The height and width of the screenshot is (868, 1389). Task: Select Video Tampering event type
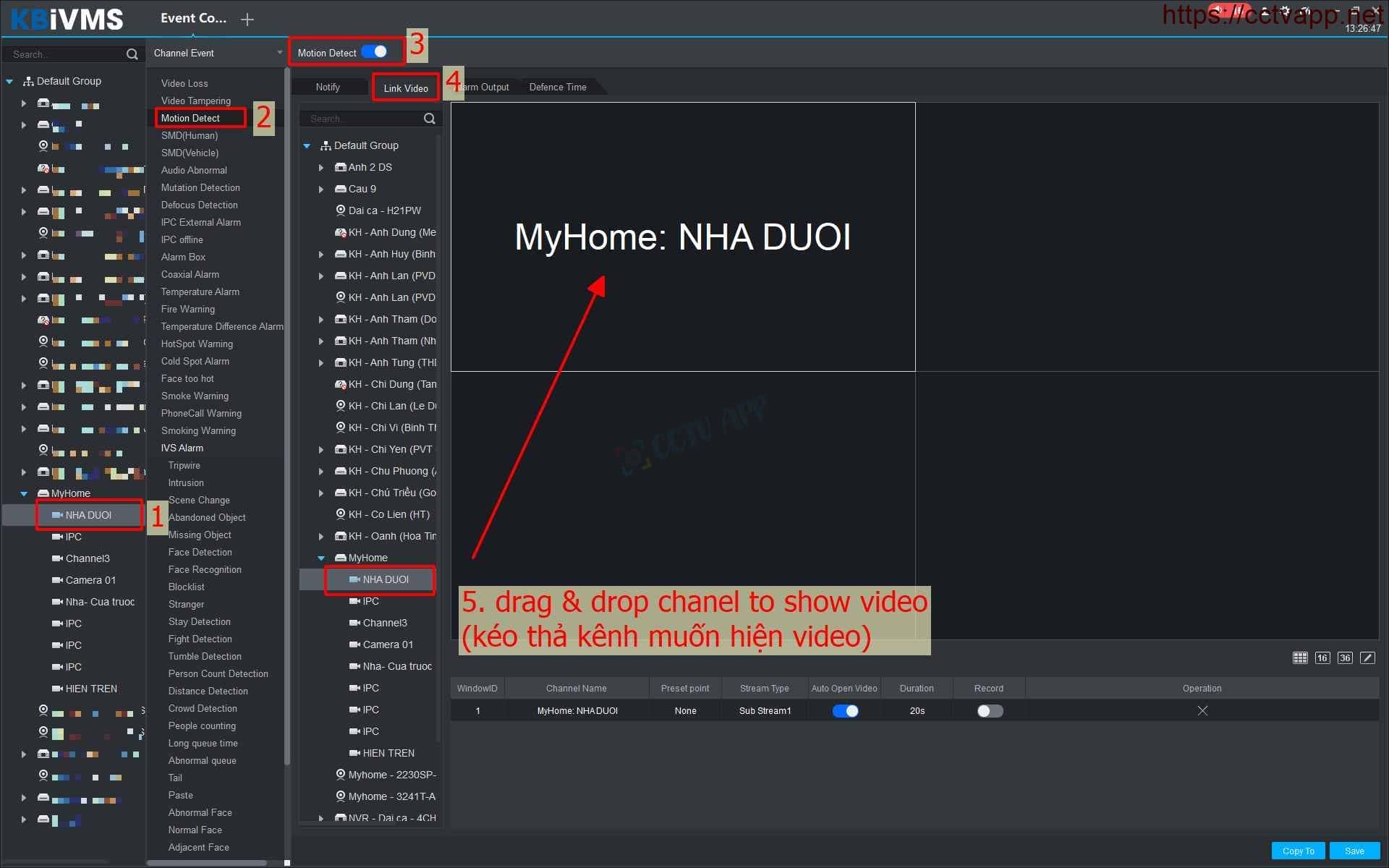[x=195, y=101]
